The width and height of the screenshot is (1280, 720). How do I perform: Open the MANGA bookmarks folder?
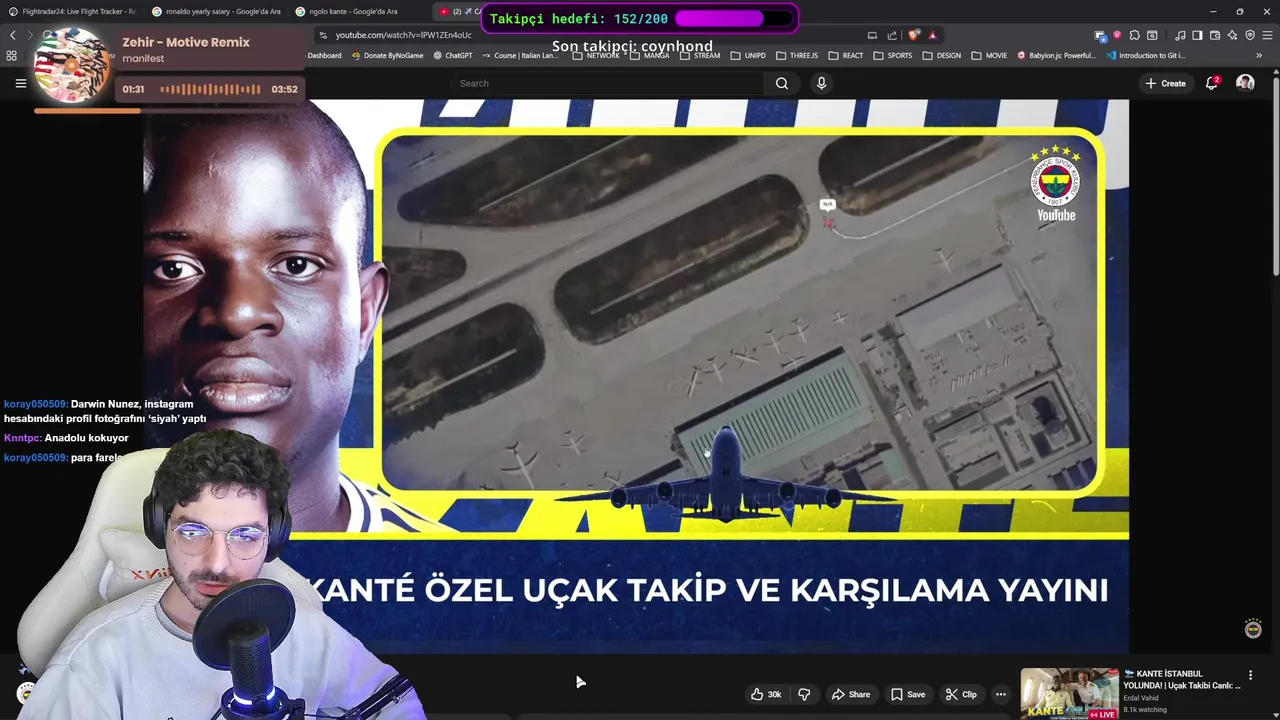(649, 55)
